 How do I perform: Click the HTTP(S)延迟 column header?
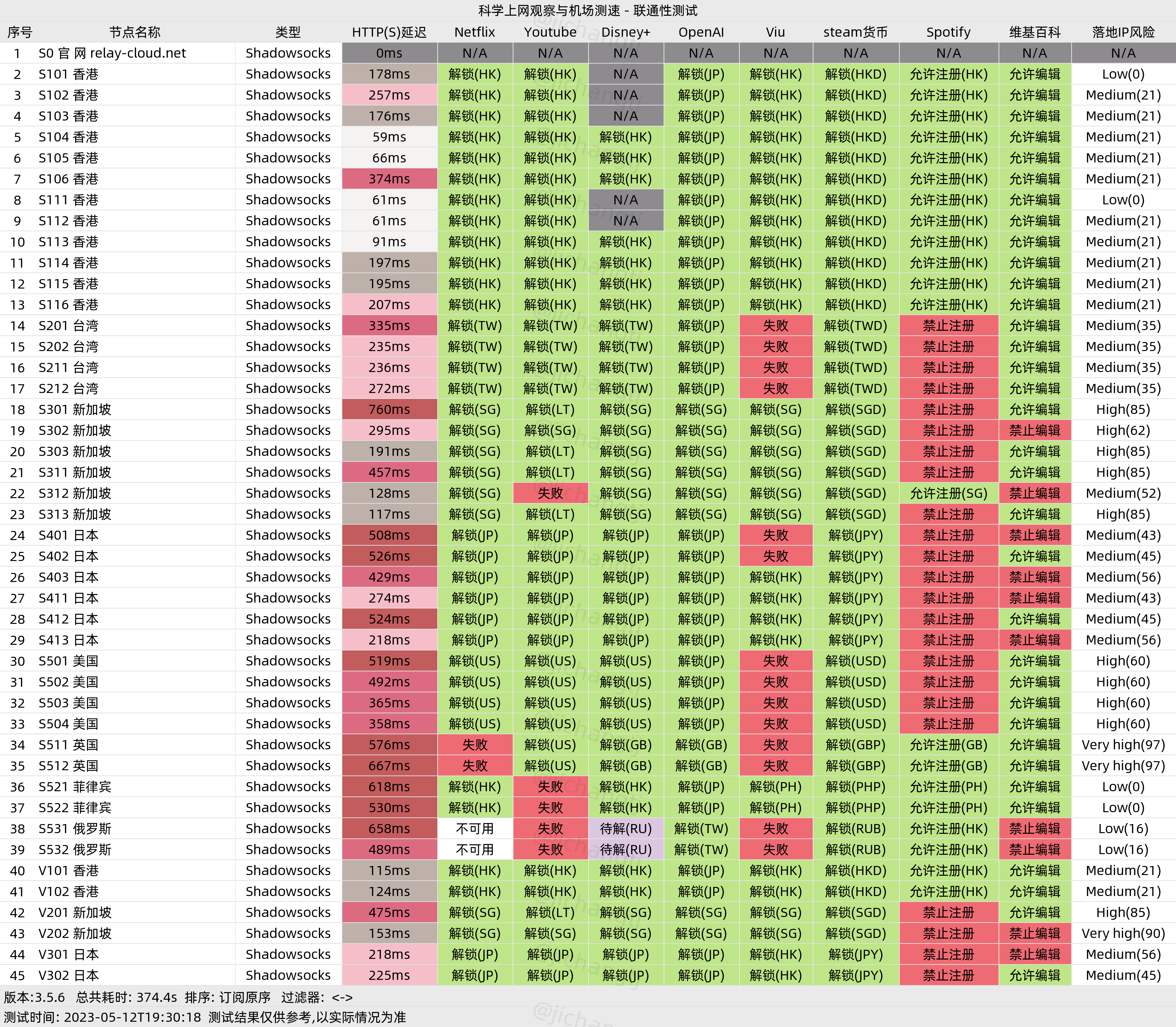coord(389,32)
